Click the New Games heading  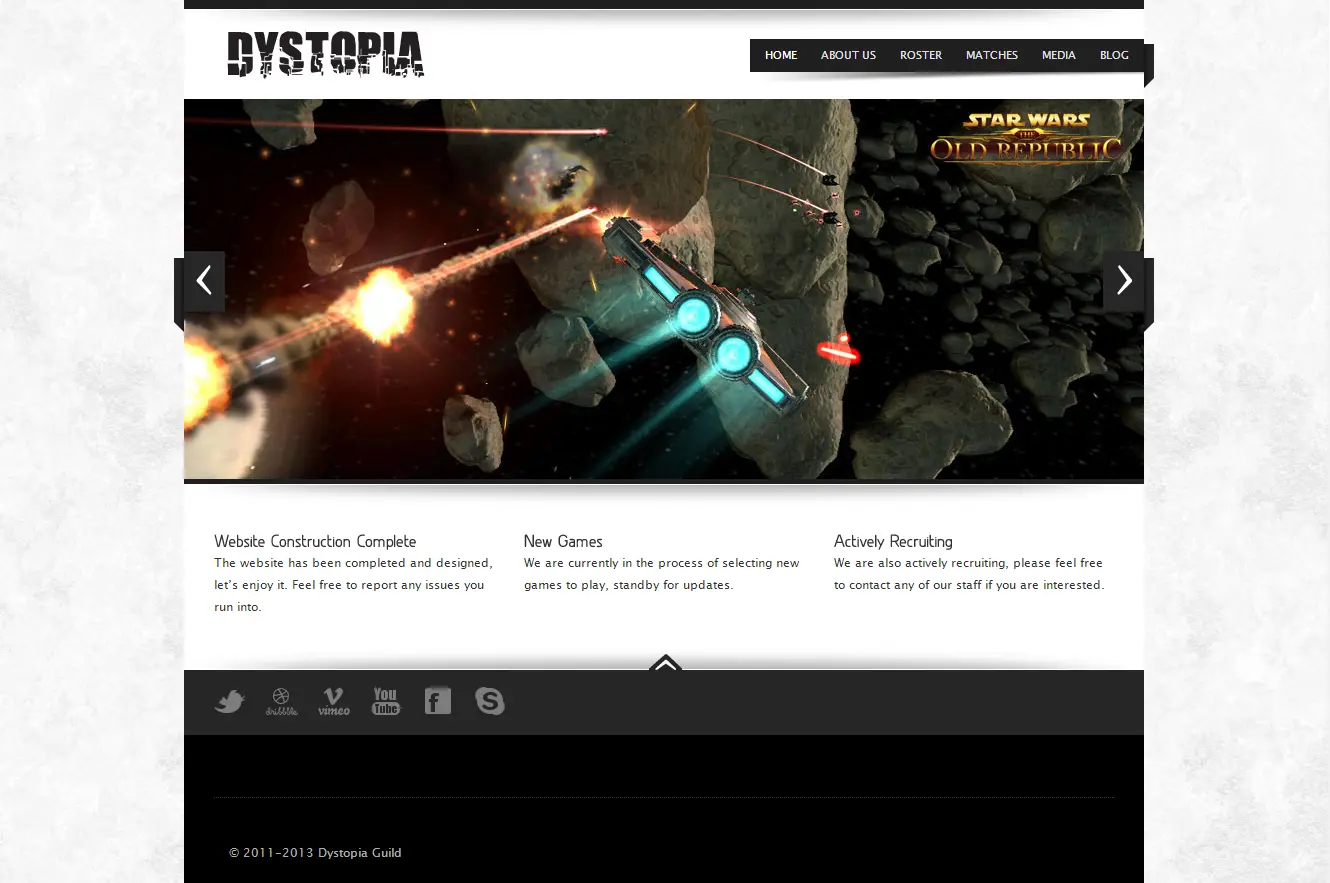[563, 541]
